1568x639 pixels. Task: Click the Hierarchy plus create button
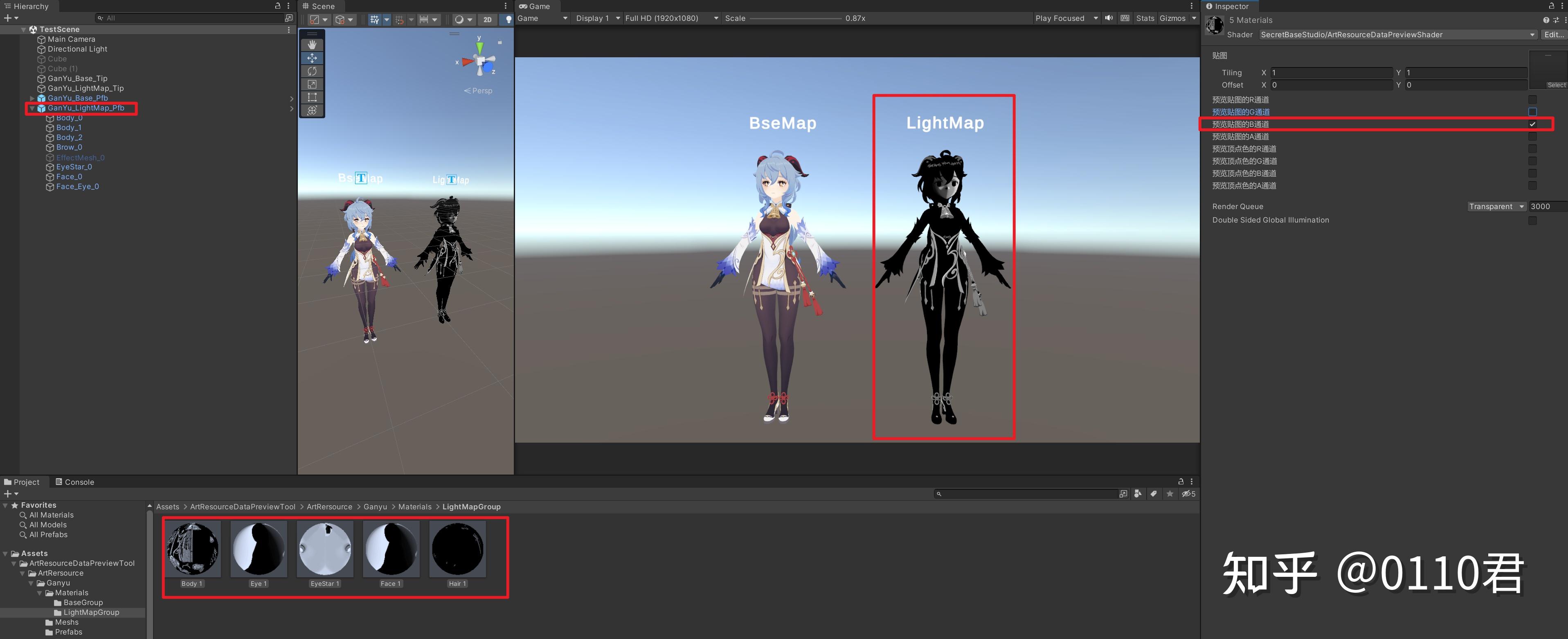[10, 18]
